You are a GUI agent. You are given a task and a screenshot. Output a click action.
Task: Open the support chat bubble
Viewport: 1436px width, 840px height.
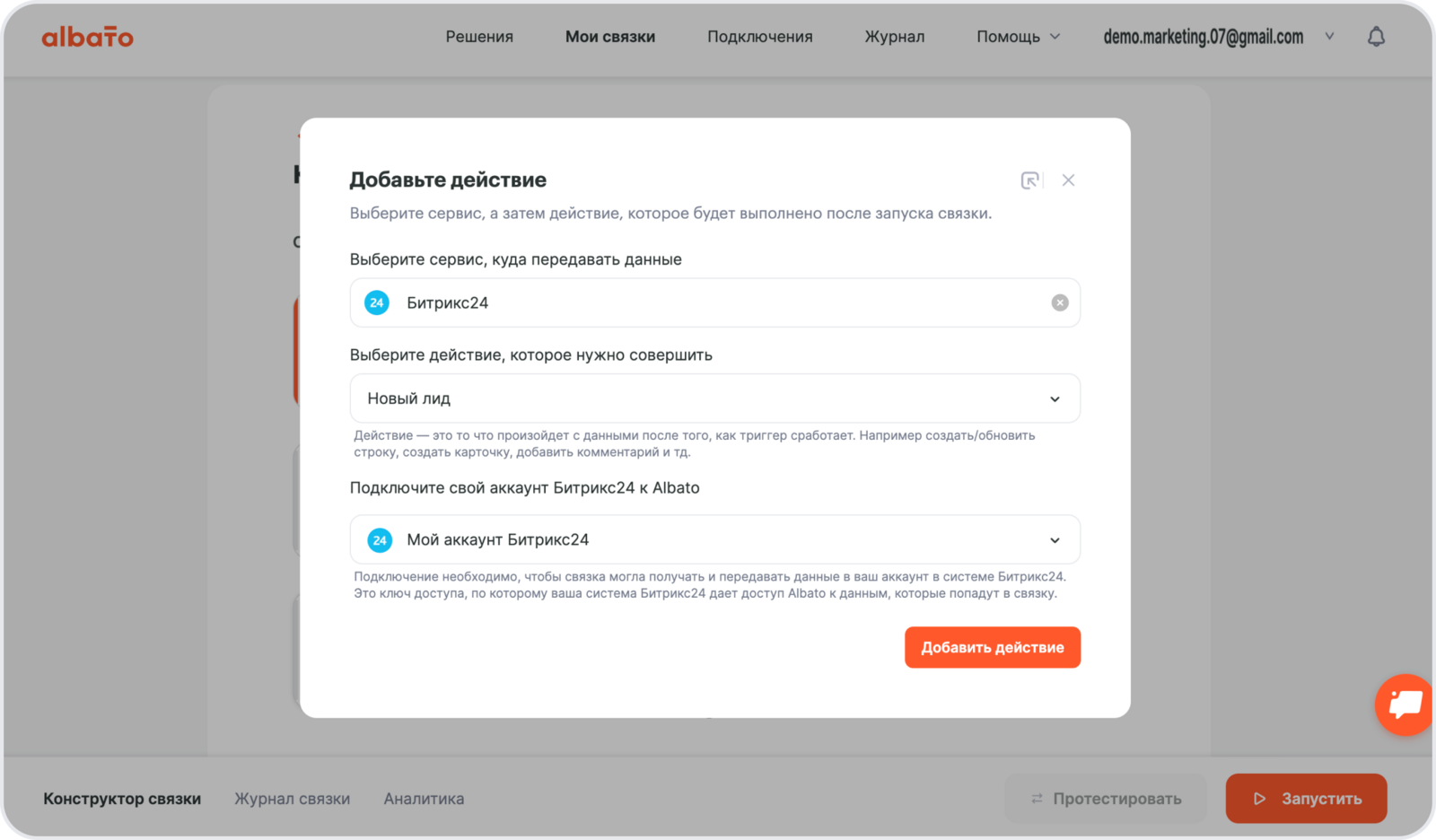(x=1405, y=704)
